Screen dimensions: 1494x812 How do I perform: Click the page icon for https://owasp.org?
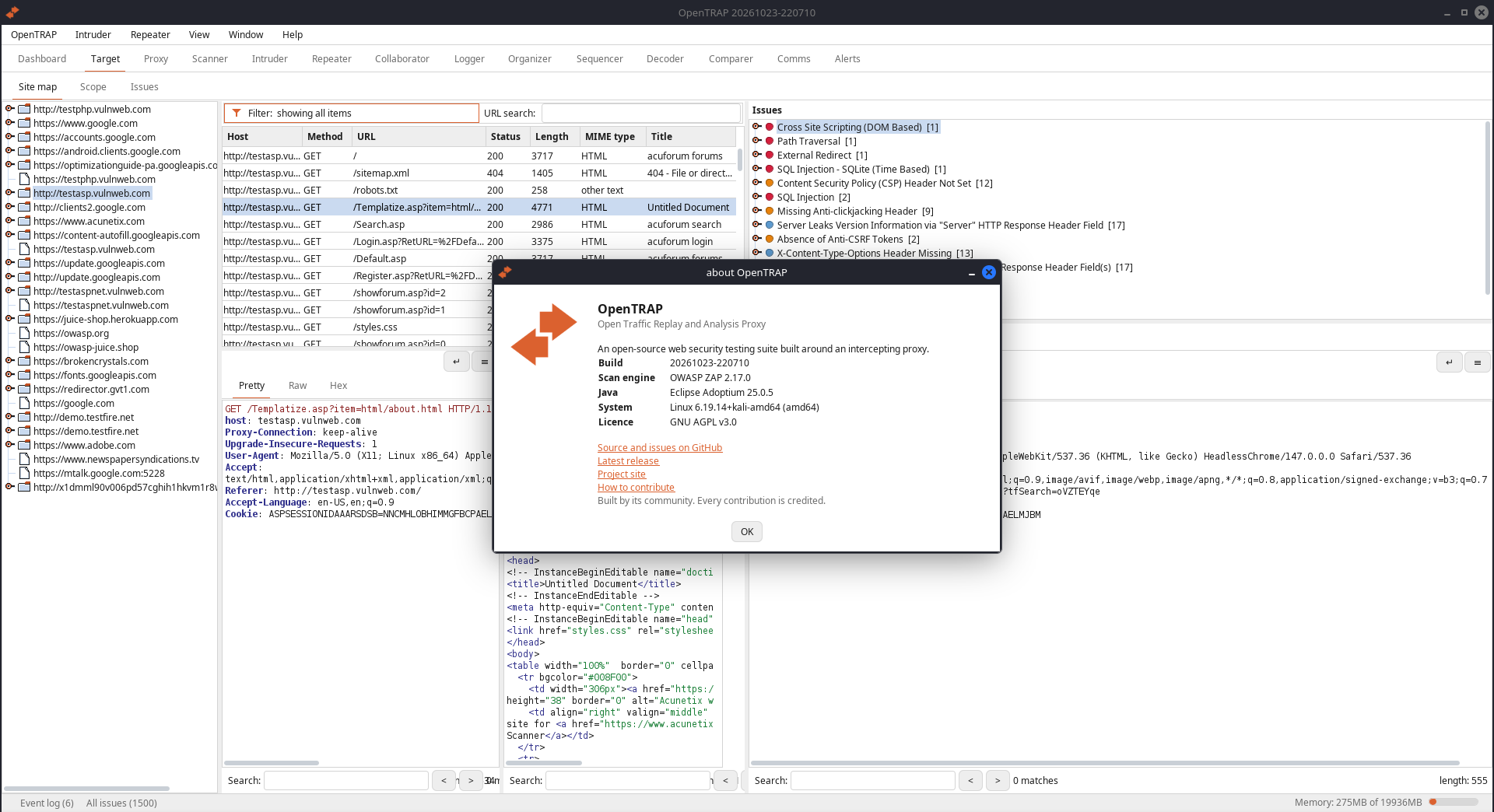(x=24, y=333)
